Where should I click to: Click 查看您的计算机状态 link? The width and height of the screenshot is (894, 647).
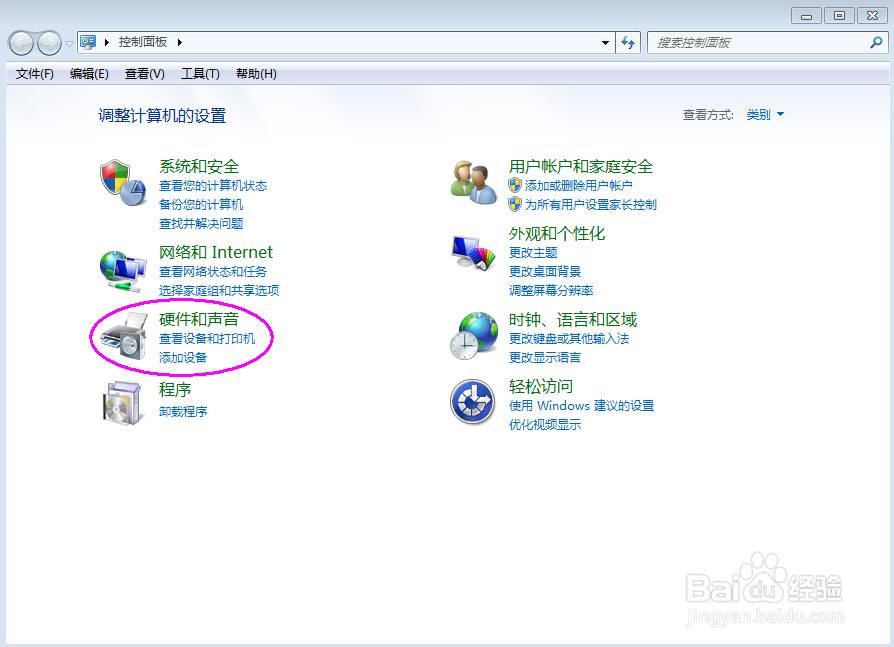(x=213, y=186)
